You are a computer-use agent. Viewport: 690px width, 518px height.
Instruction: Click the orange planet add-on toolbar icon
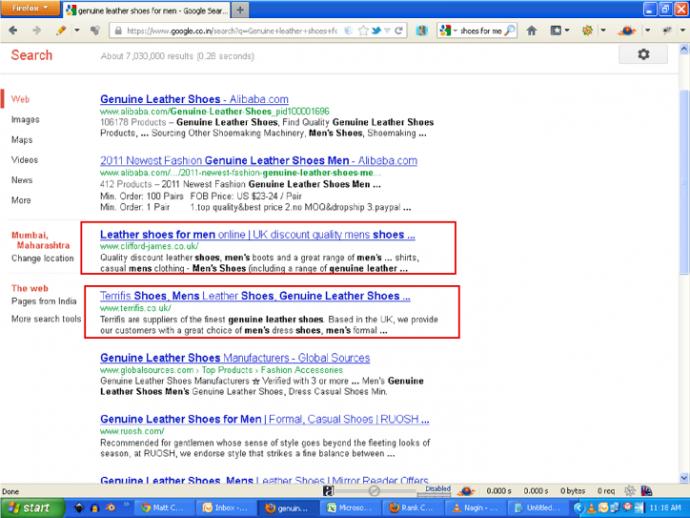(627, 30)
